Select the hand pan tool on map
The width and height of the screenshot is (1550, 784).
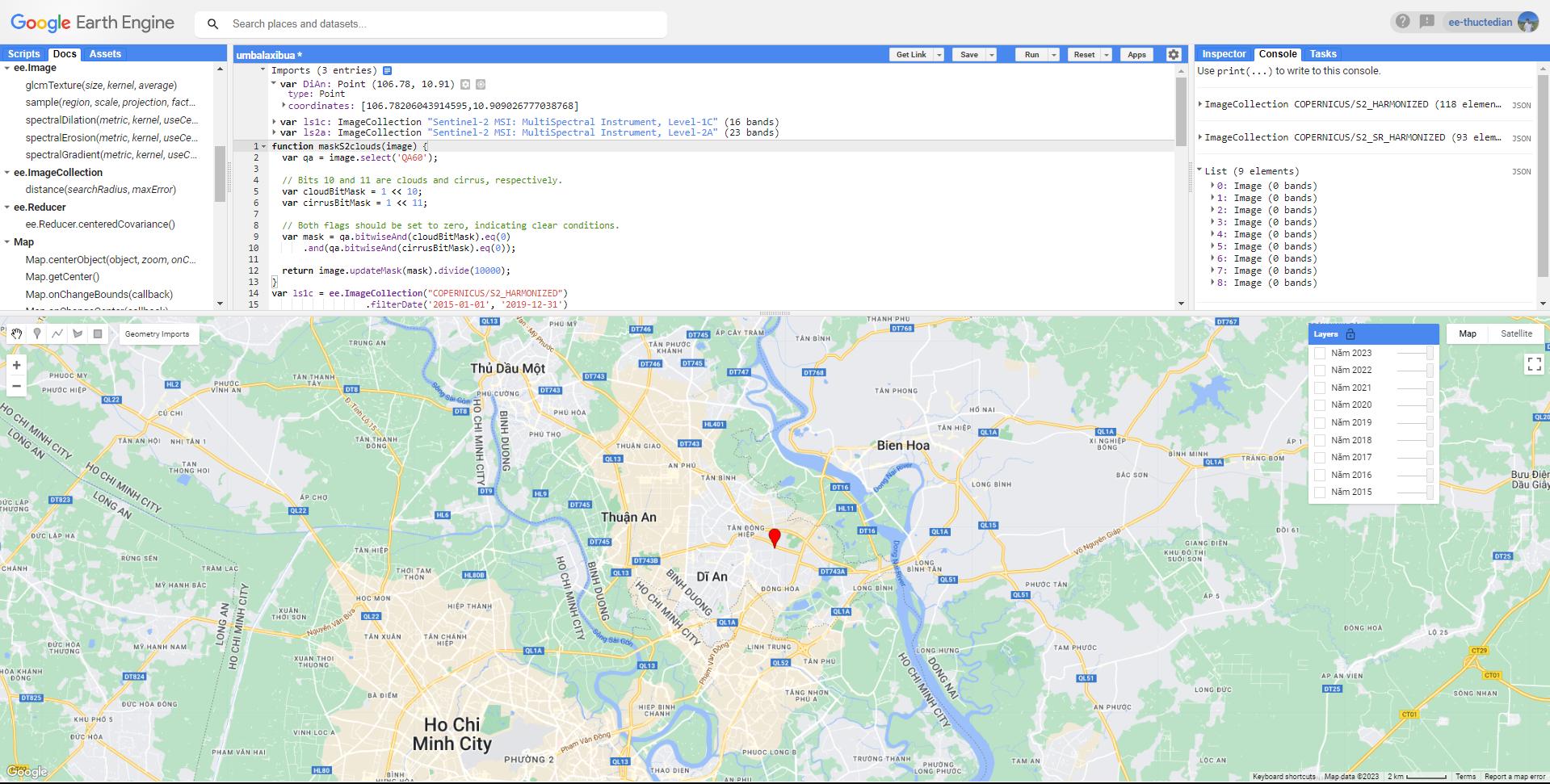click(17, 333)
